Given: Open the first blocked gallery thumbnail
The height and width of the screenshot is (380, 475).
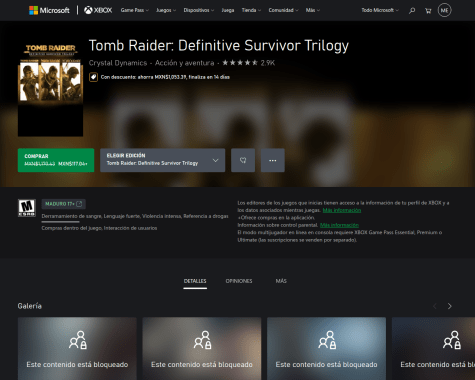Looking at the screenshot, I should pos(77,348).
